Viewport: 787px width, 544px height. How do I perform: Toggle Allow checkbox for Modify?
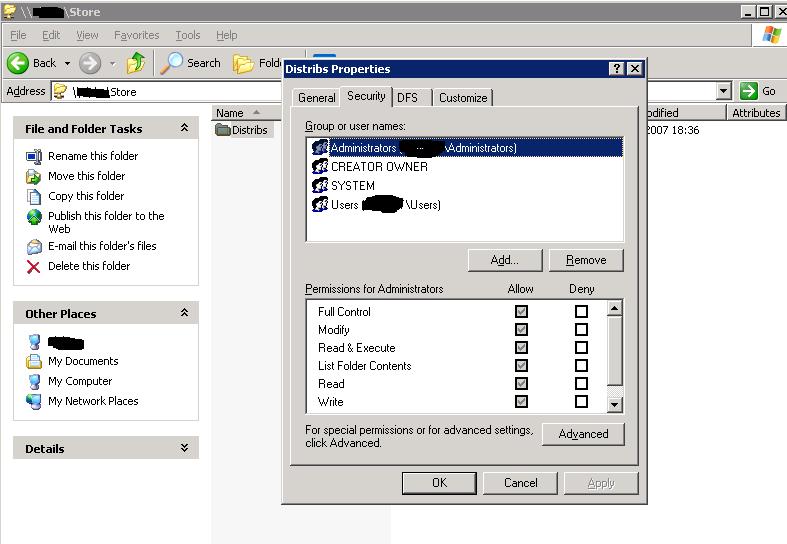pos(521,330)
